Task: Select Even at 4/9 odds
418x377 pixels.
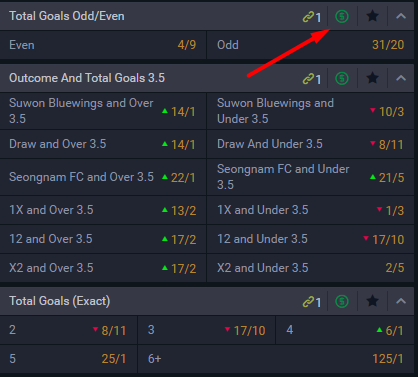Action: click(x=103, y=45)
